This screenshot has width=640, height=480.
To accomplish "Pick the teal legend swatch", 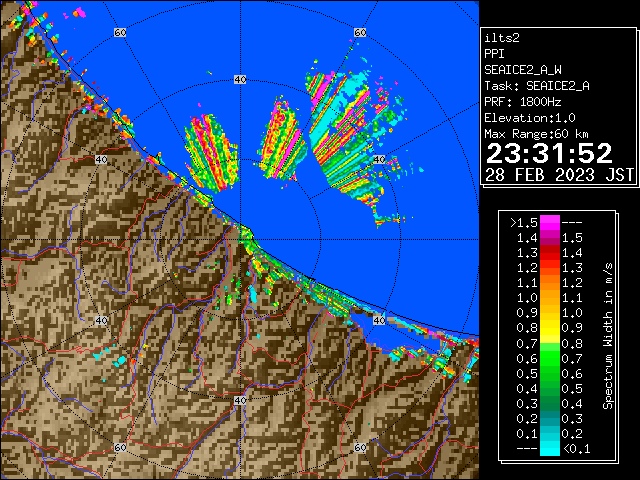I will pos(550,418).
